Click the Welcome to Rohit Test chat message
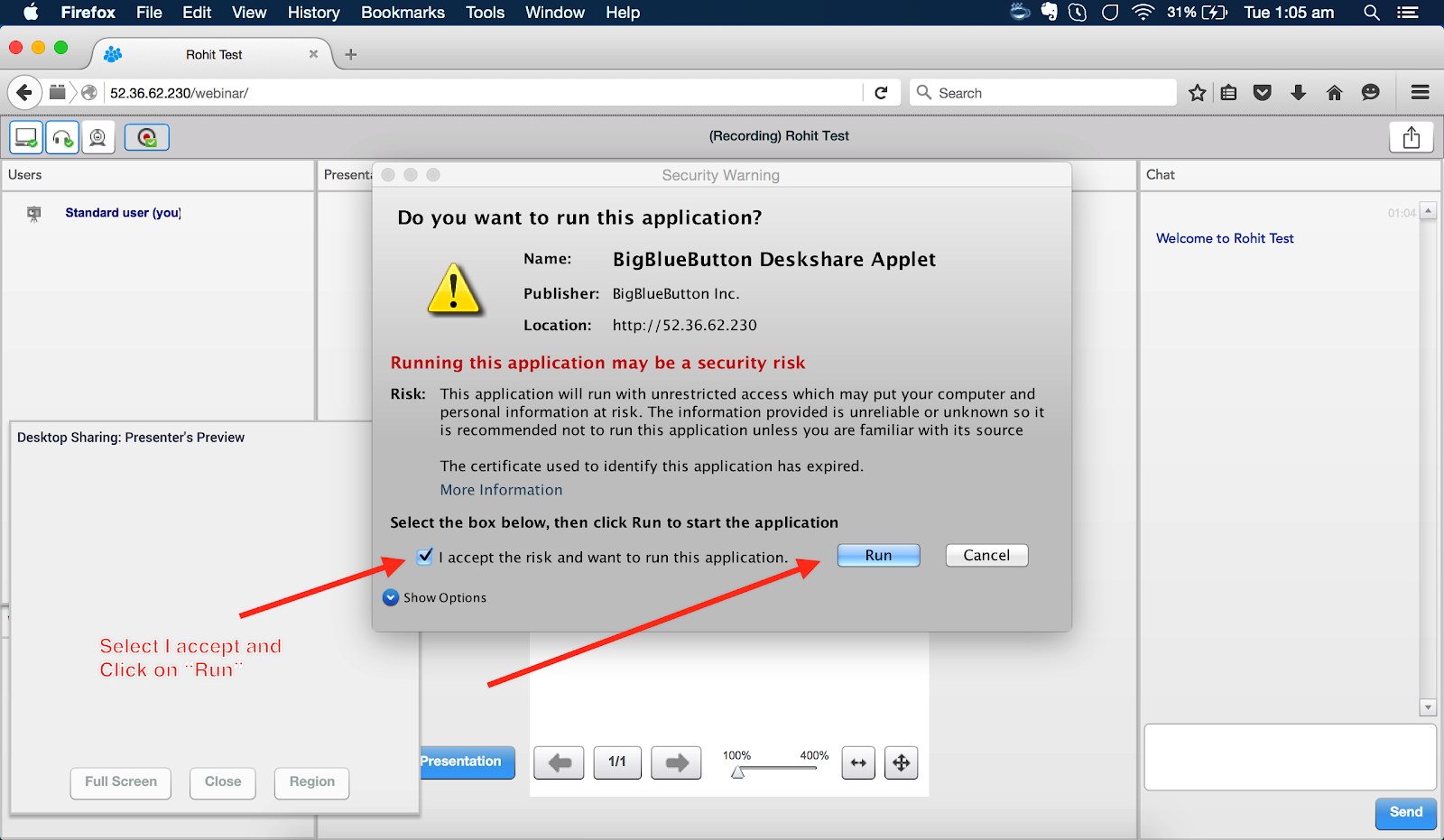 1225,238
